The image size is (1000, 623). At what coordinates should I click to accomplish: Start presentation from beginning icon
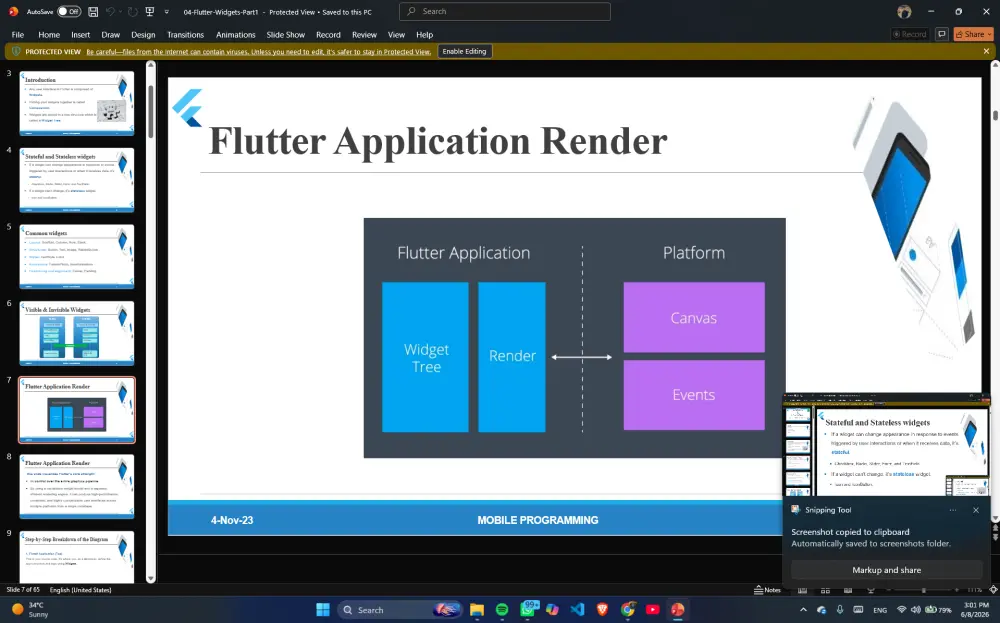click(x=150, y=11)
